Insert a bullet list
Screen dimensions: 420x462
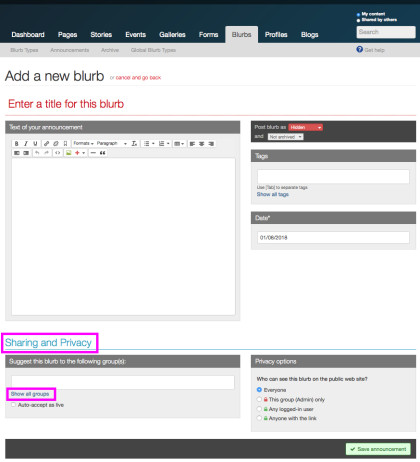tap(146, 144)
